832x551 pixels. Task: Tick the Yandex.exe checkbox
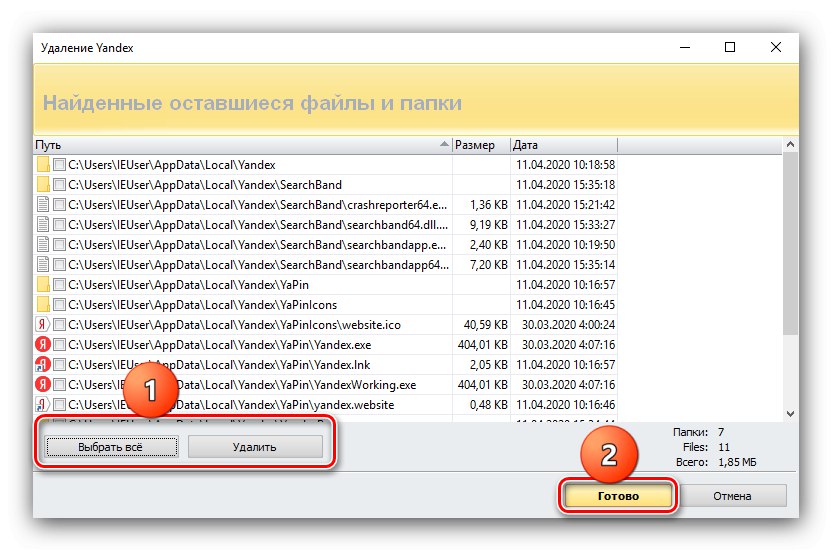pos(59,345)
